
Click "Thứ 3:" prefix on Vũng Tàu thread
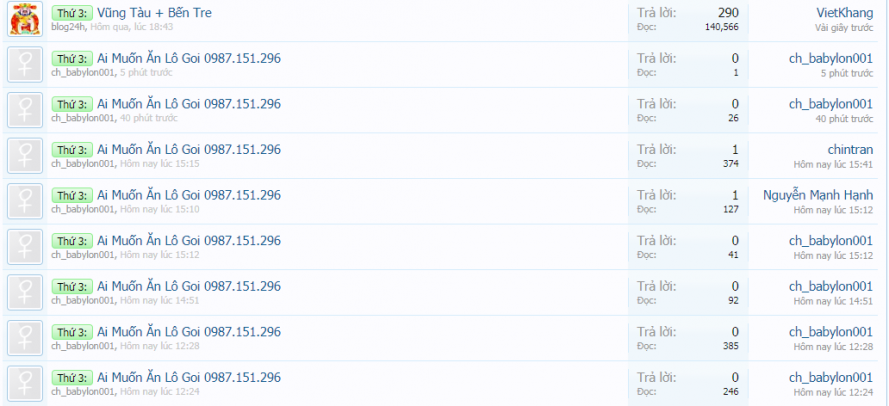coord(72,14)
